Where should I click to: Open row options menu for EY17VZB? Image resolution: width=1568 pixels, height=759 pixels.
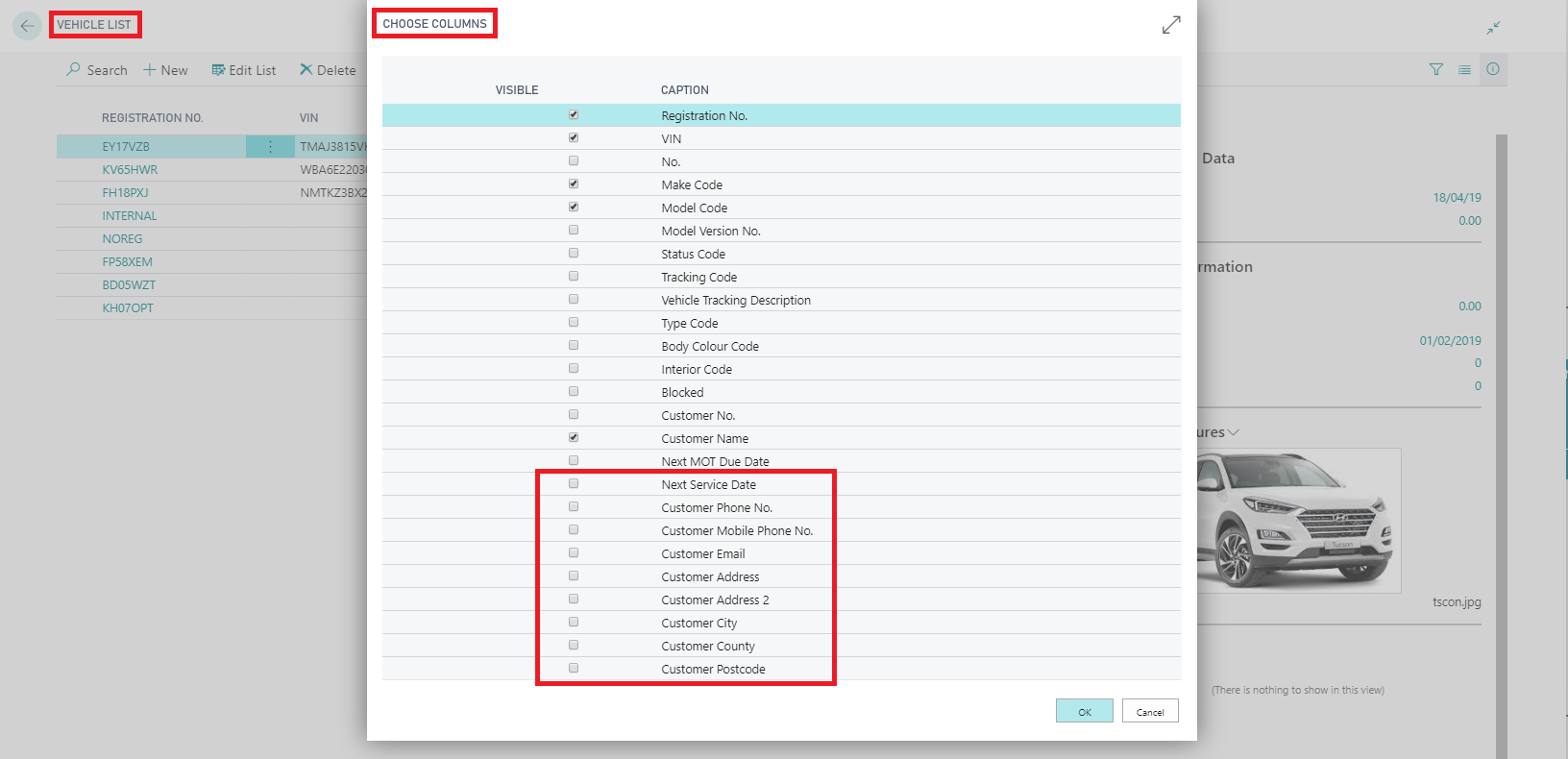coord(270,147)
